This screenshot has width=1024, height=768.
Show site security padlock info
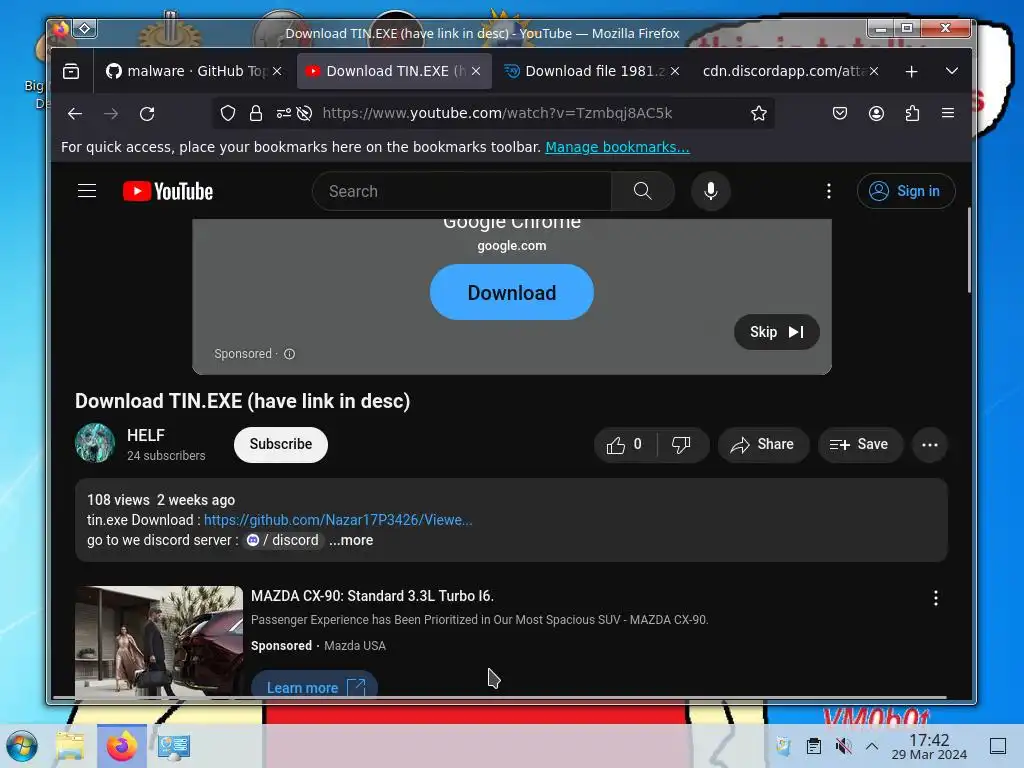pyautogui.click(x=256, y=114)
